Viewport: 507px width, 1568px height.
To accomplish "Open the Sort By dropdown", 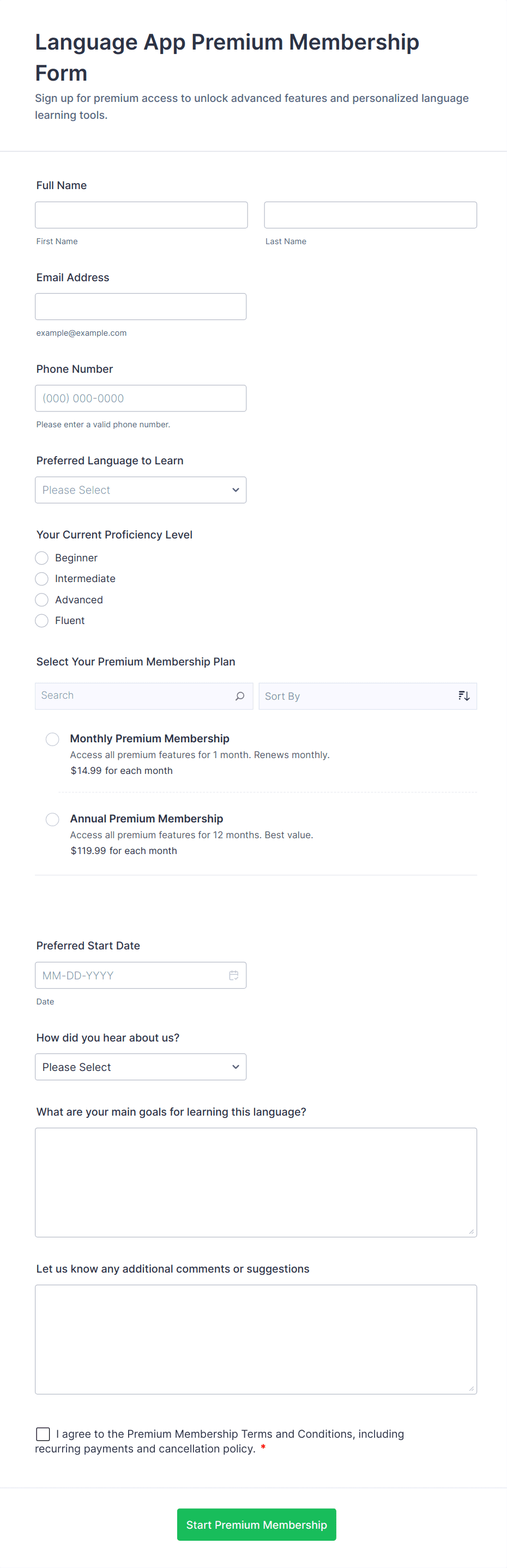I will click(x=359, y=696).
